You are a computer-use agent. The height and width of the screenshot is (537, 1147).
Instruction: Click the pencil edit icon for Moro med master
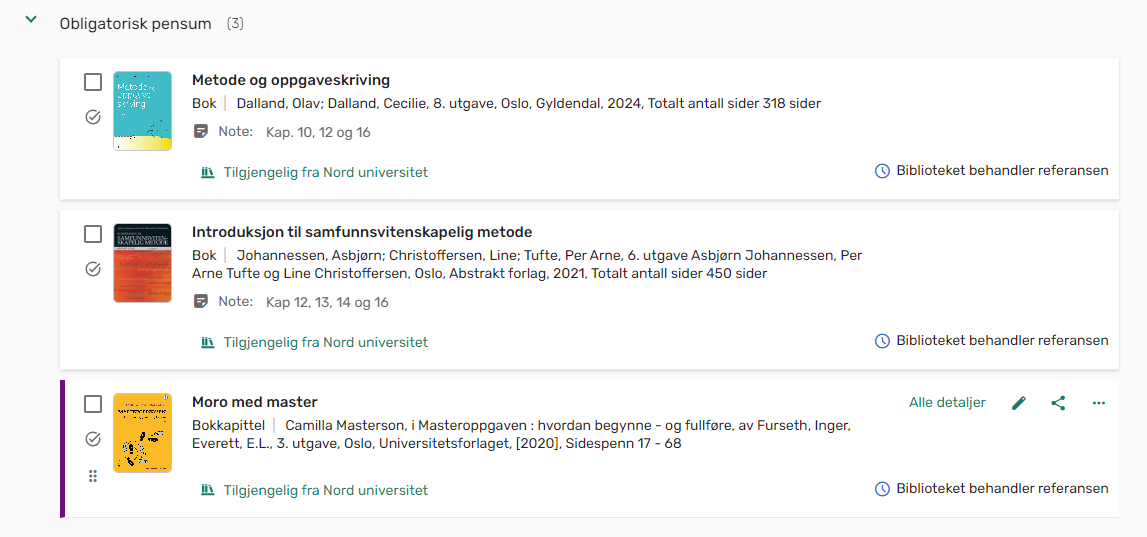(1018, 403)
